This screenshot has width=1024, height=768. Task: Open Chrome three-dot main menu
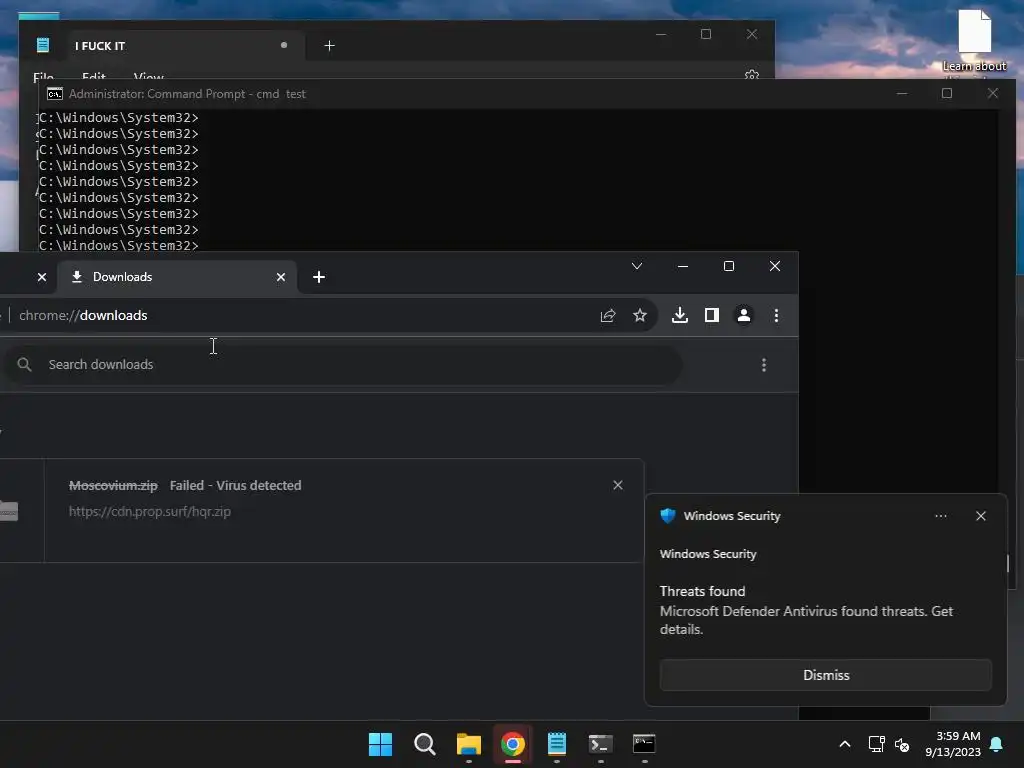[x=776, y=315]
